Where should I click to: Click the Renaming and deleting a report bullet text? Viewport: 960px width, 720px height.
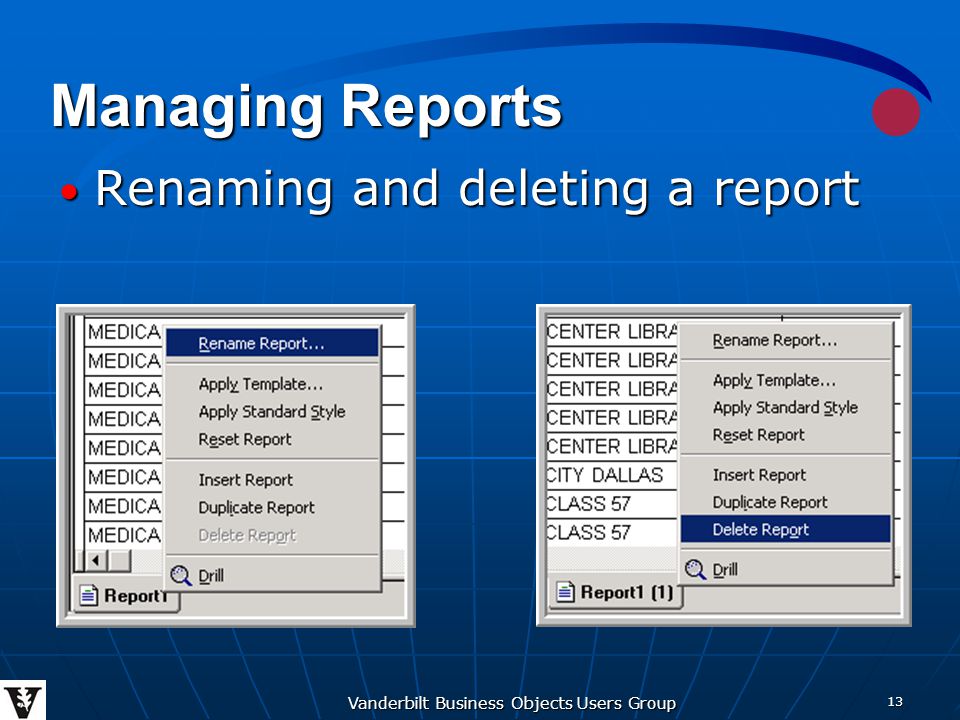tap(478, 190)
